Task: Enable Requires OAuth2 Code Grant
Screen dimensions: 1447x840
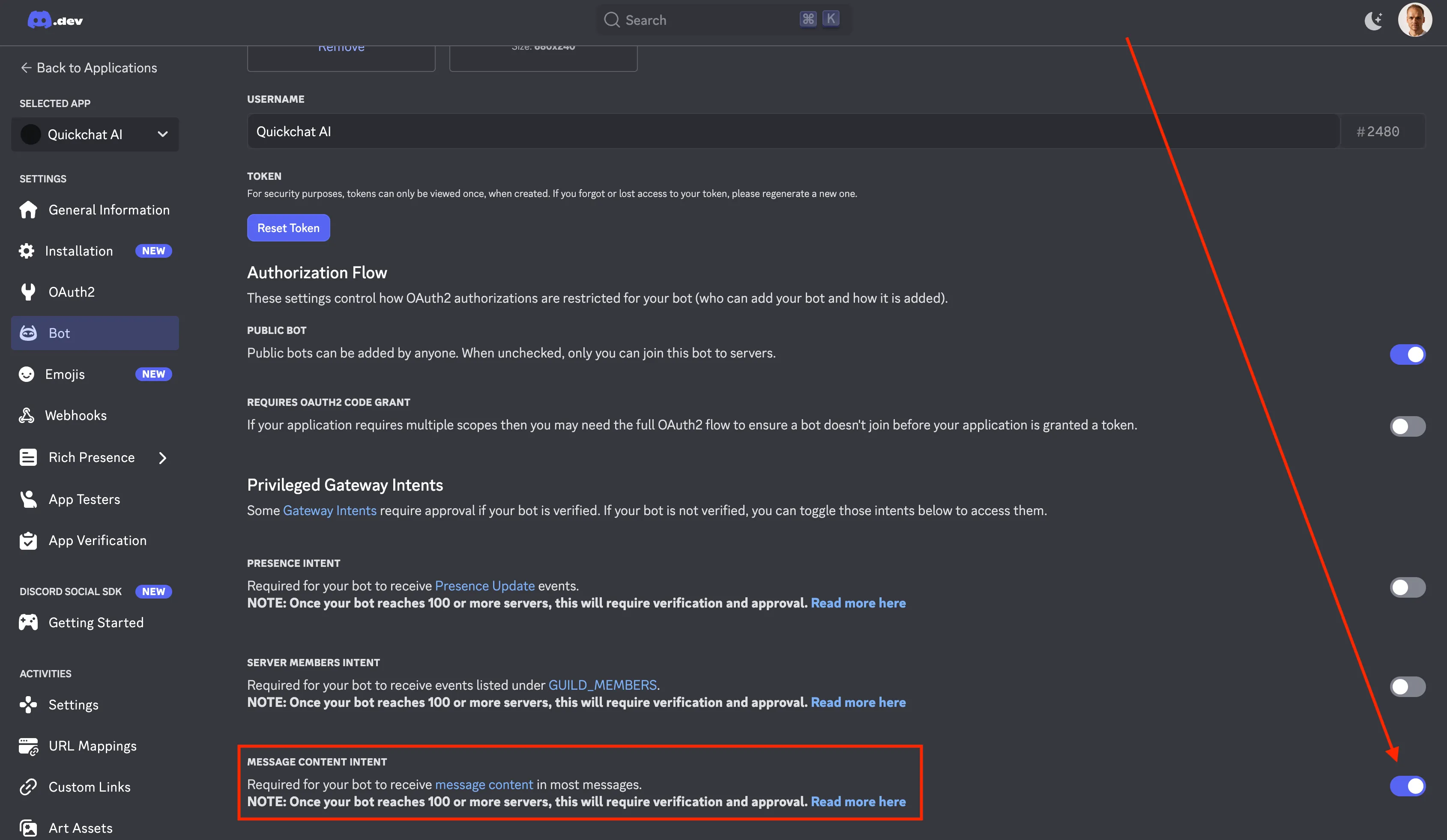Action: [x=1408, y=426]
